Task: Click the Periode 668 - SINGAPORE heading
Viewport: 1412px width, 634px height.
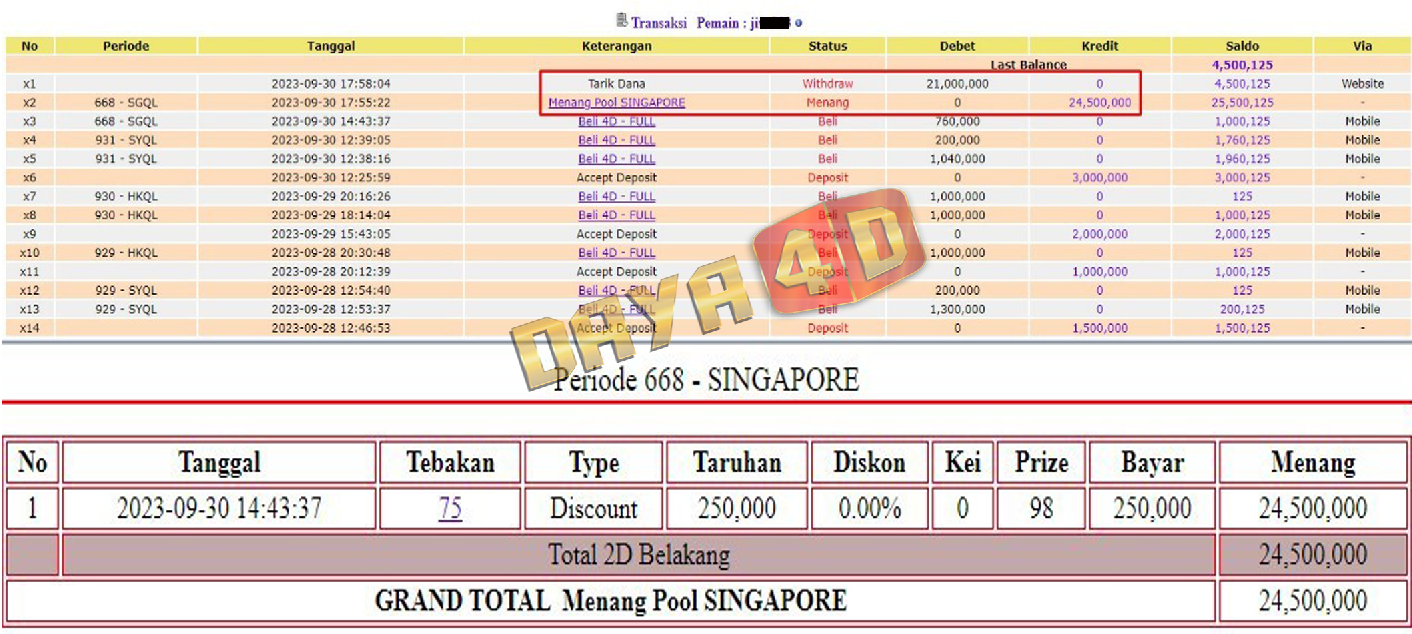Action: 706,380
